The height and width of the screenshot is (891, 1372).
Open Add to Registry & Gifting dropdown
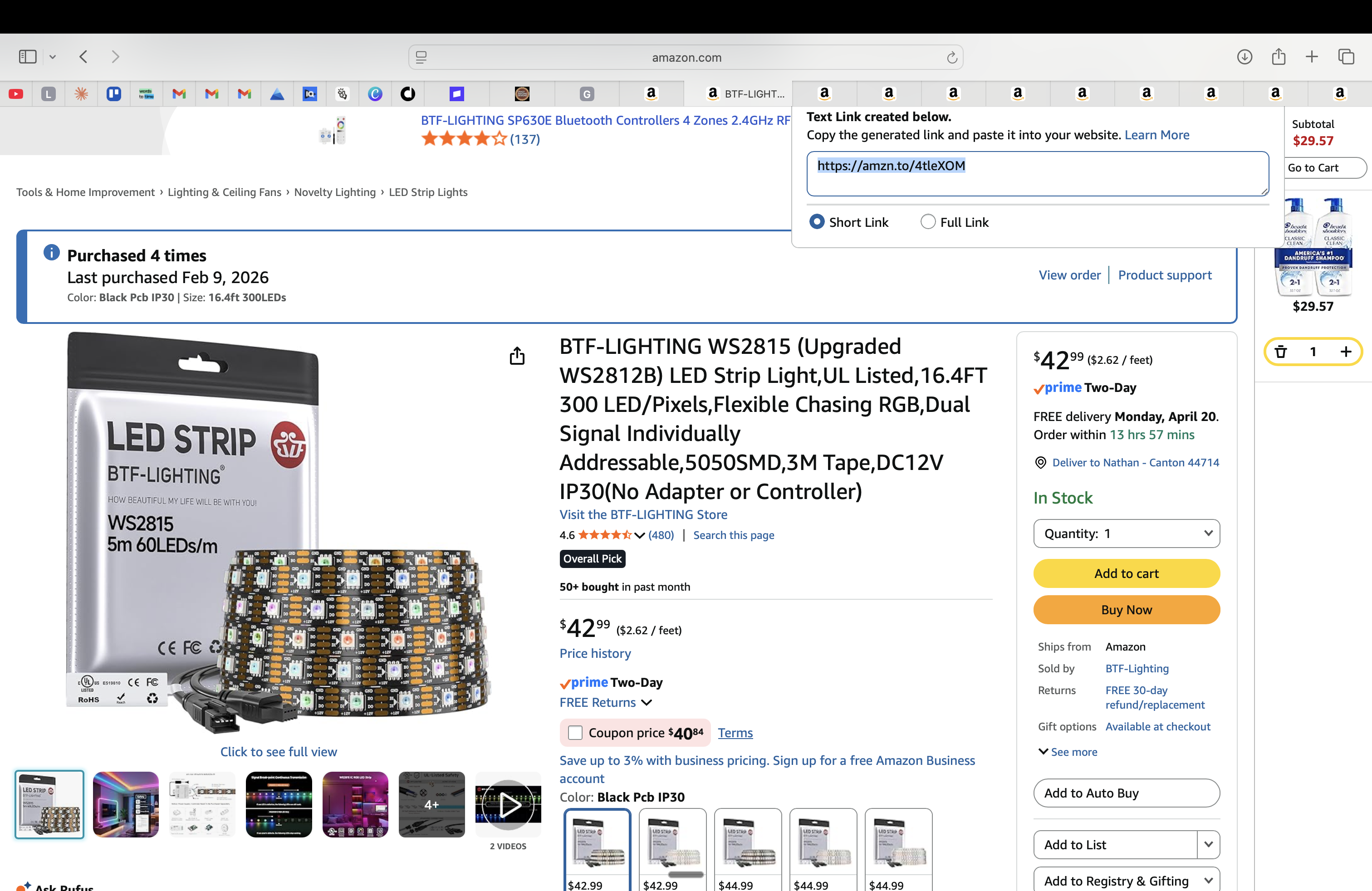pos(1127,880)
